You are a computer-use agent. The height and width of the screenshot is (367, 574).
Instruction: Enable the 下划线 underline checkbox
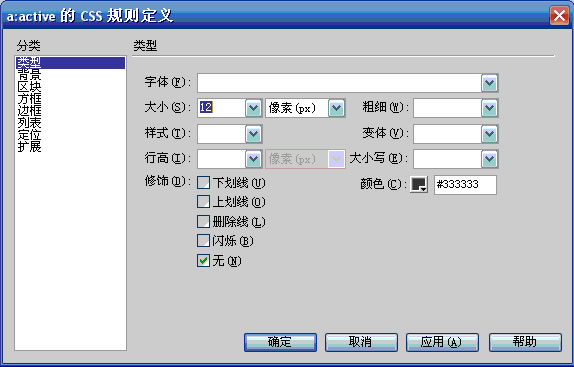click(x=204, y=182)
